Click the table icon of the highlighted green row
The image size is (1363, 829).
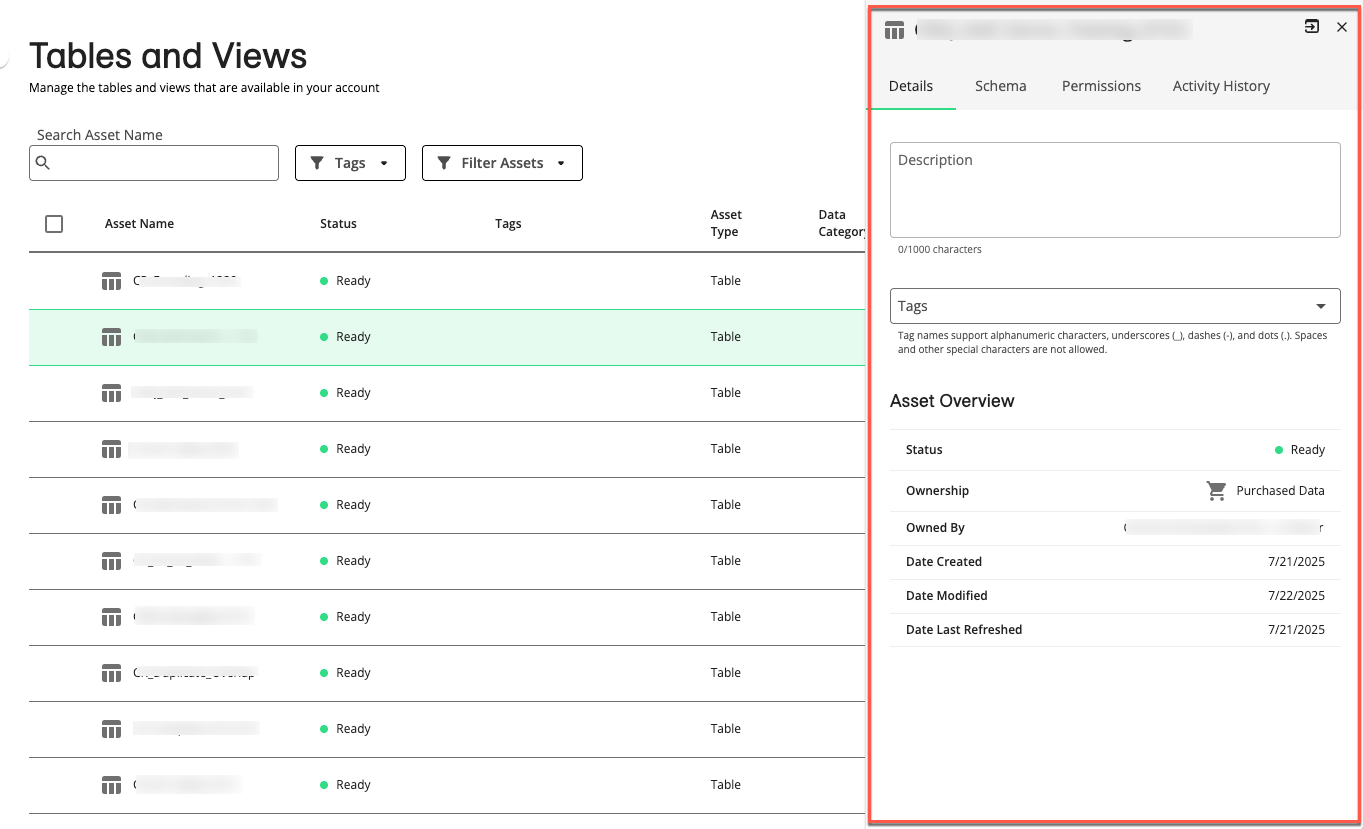(x=111, y=337)
